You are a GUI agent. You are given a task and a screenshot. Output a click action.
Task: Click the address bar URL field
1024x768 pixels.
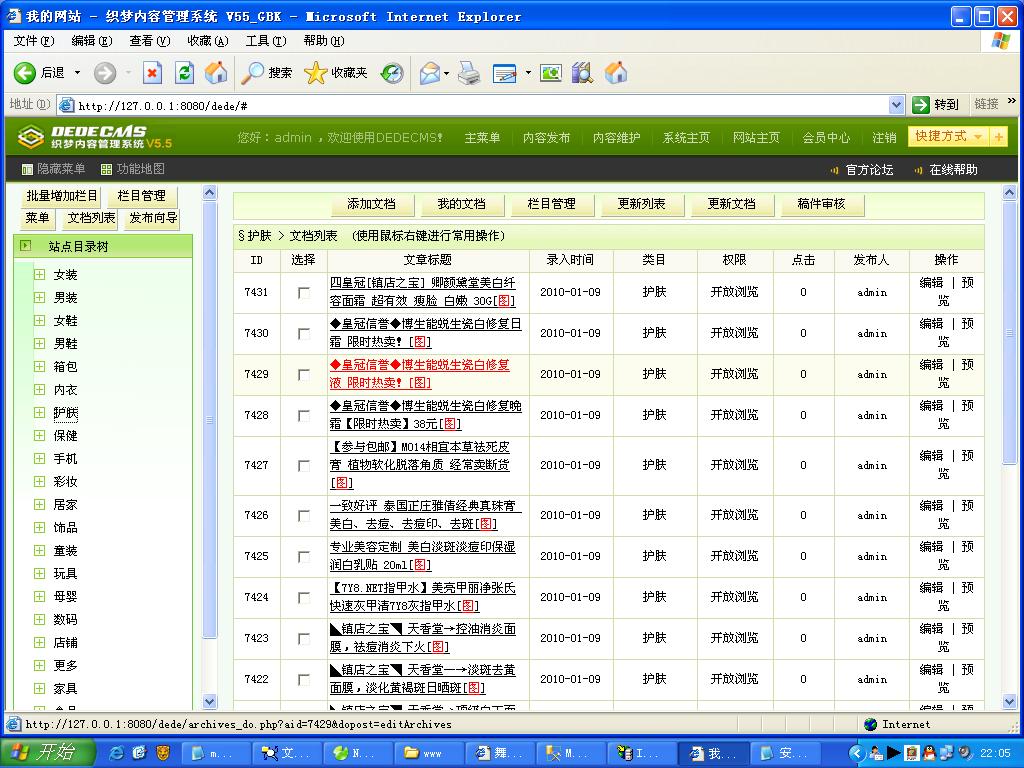tap(480, 105)
